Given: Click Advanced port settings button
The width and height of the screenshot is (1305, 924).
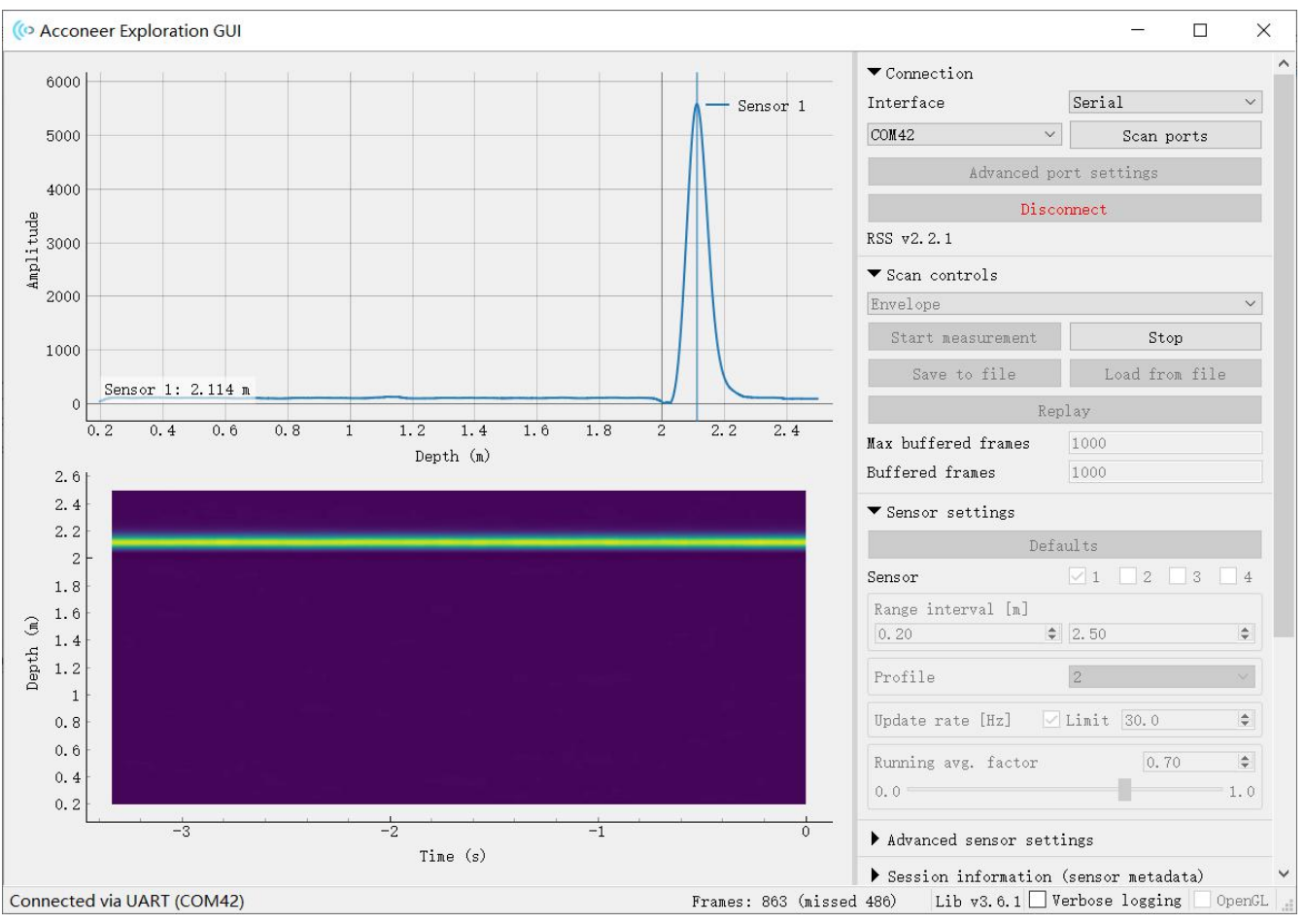Looking at the screenshot, I should pyautogui.click(x=1064, y=172).
